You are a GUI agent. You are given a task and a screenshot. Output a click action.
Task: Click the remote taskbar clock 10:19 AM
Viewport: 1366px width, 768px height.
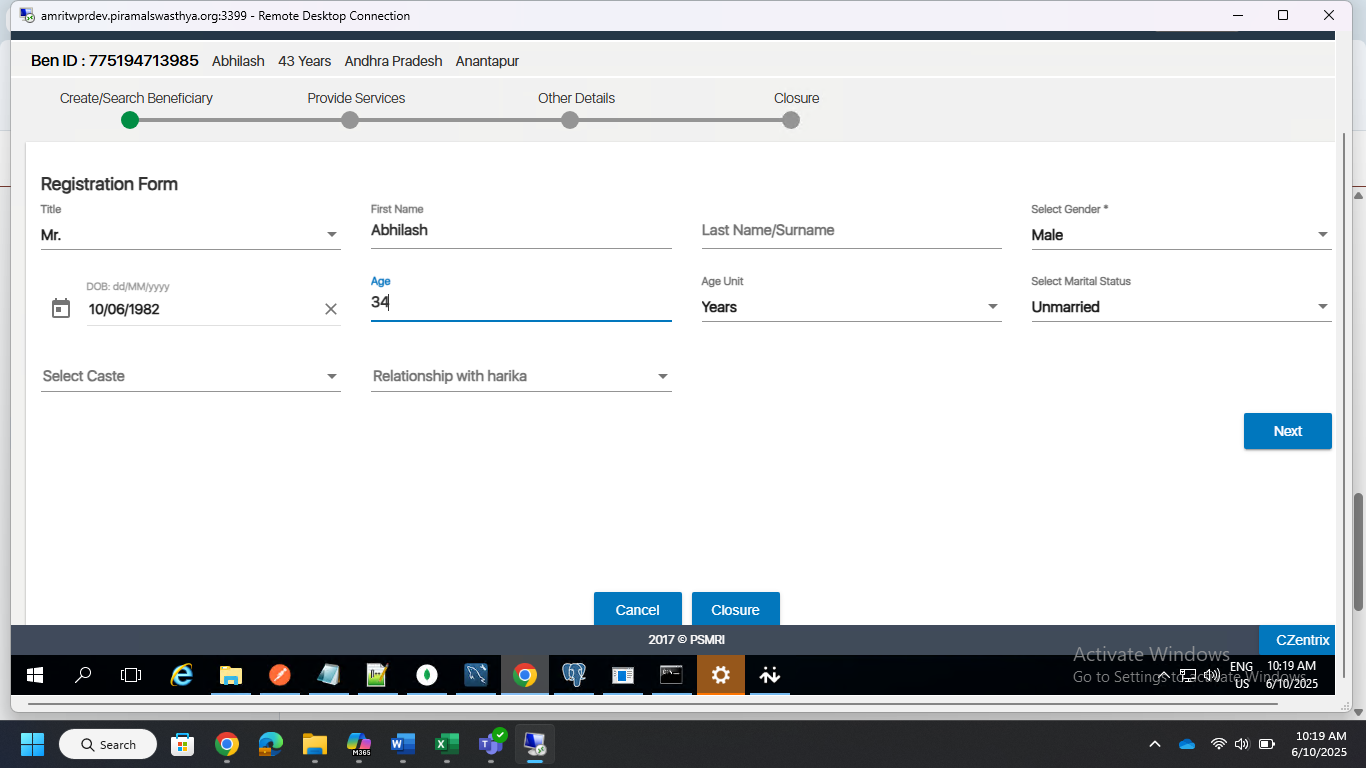coord(1291,675)
